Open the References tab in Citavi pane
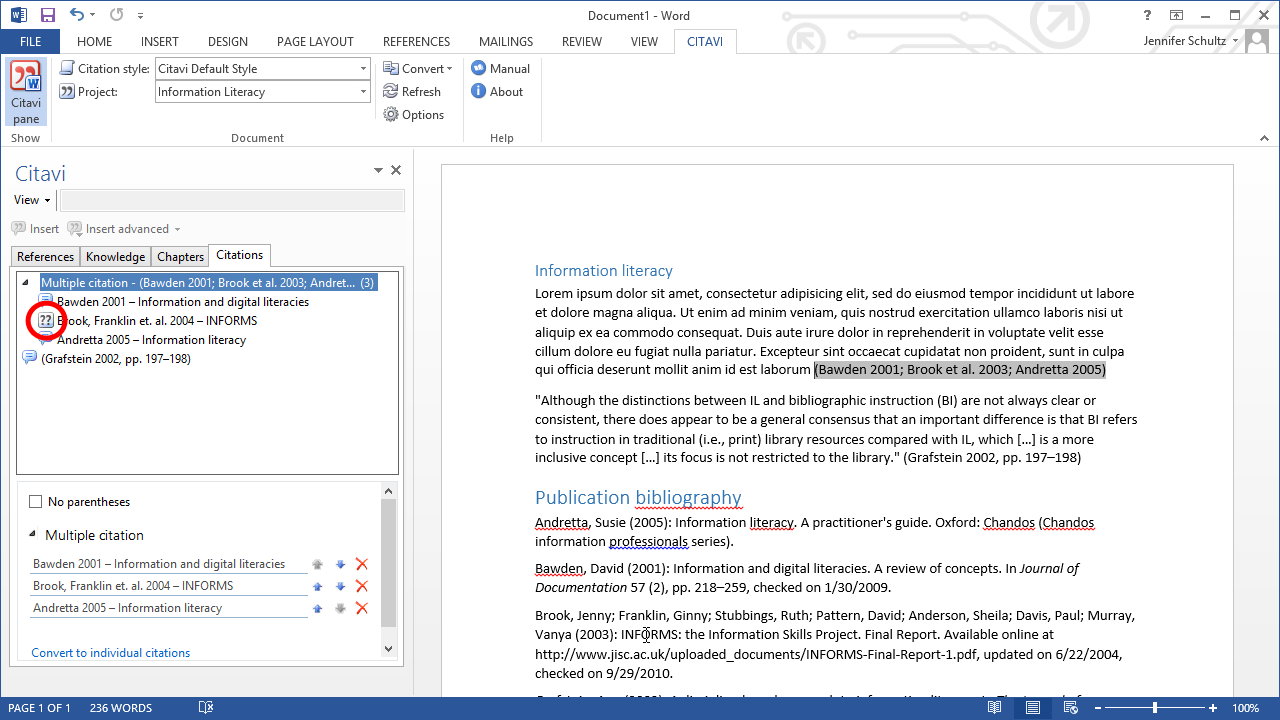The image size is (1280, 720). [x=45, y=257]
